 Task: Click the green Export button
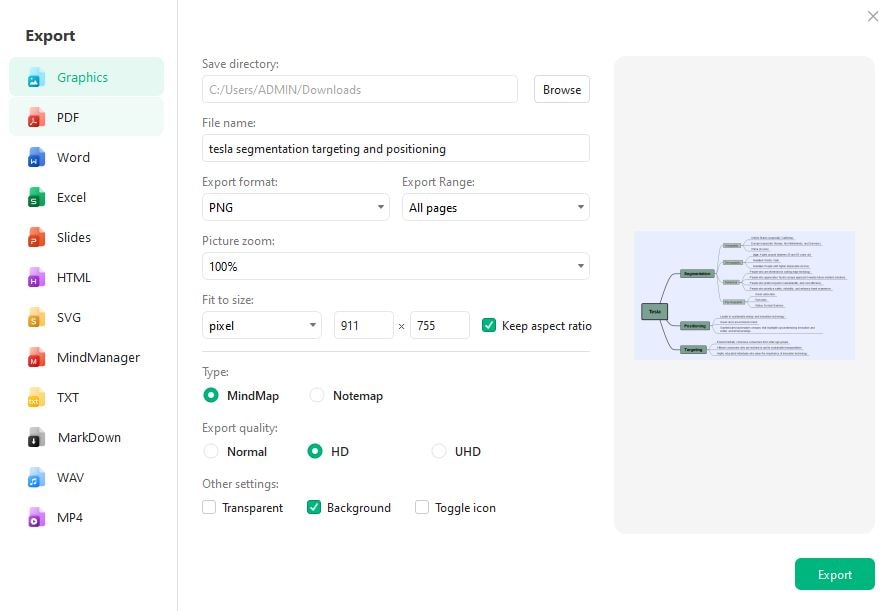click(835, 575)
